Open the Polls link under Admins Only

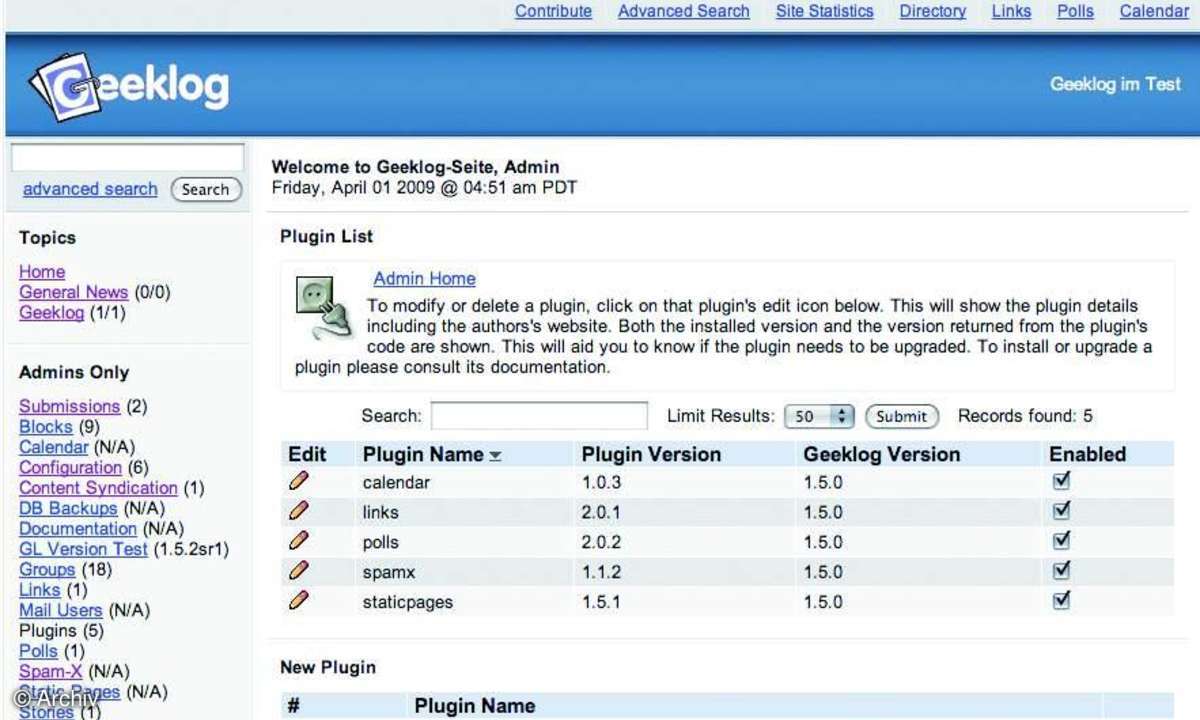point(39,651)
